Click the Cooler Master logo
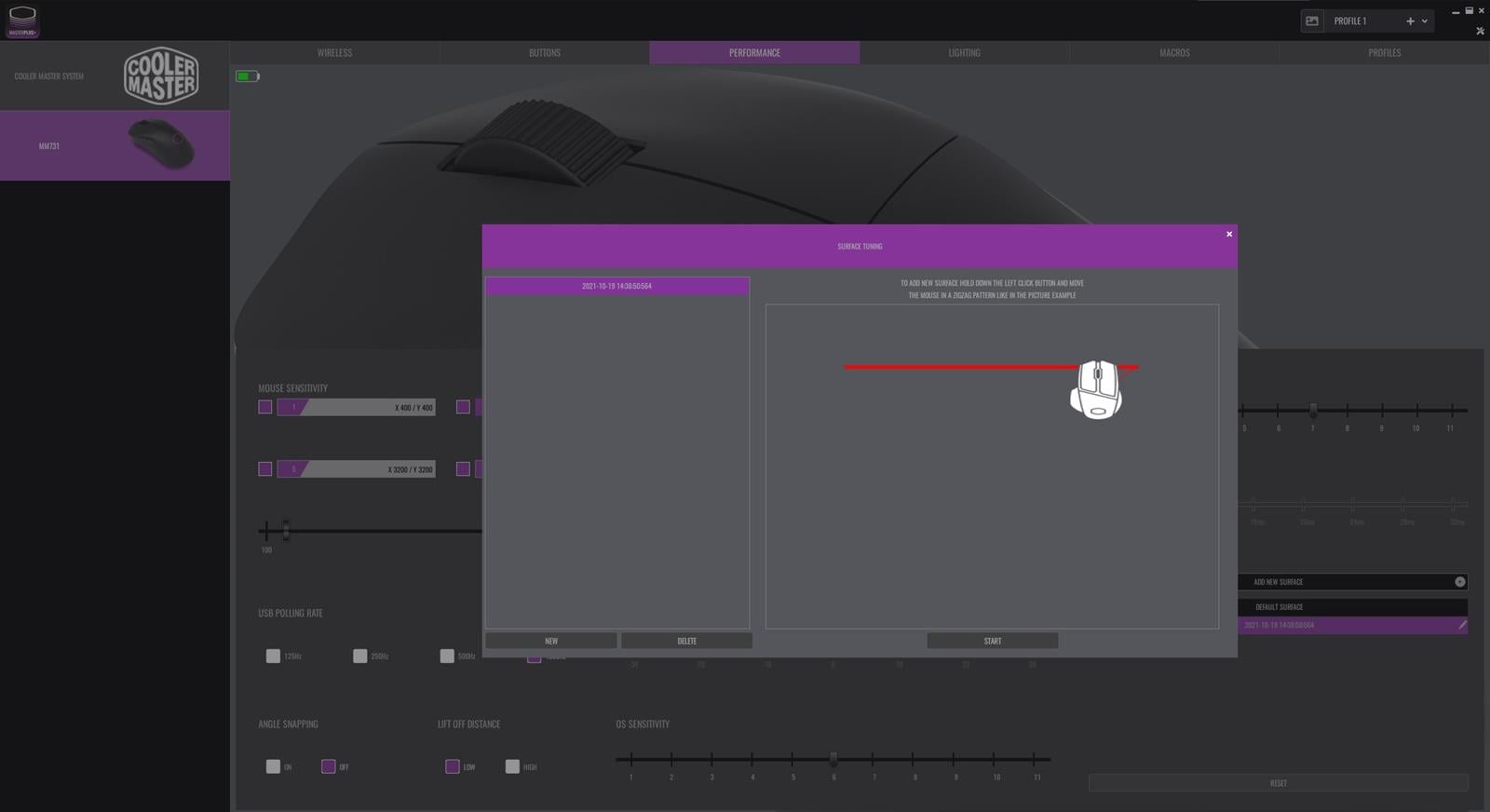The image size is (1490, 812). (161, 75)
